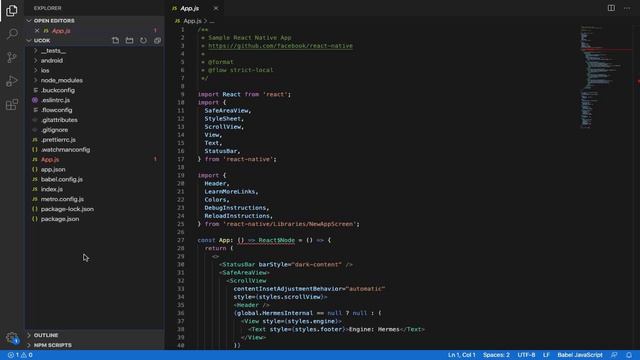Click the New Folder icon
The width and height of the screenshot is (640, 360).
click(129, 40)
